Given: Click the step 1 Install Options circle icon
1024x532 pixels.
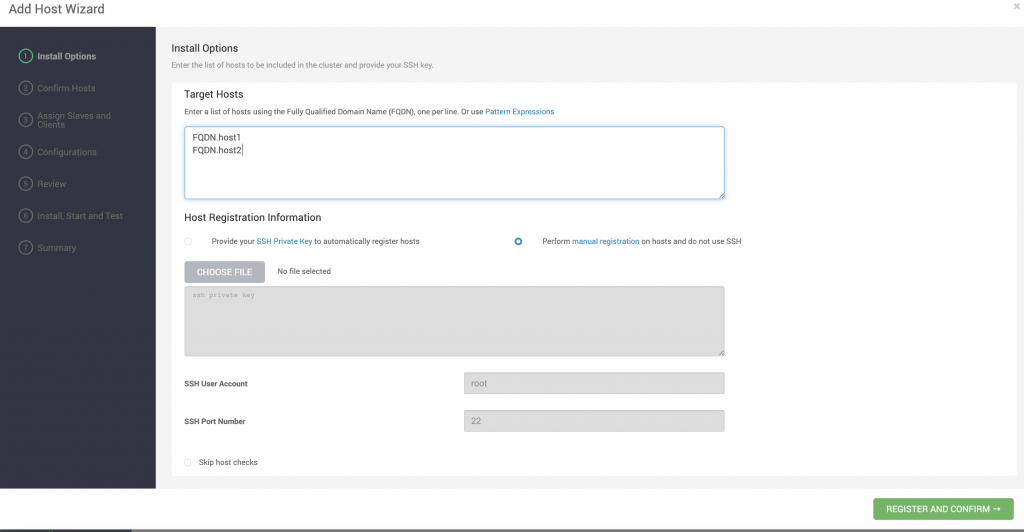Looking at the screenshot, I should pyautogui.click(x=26, y=56).
